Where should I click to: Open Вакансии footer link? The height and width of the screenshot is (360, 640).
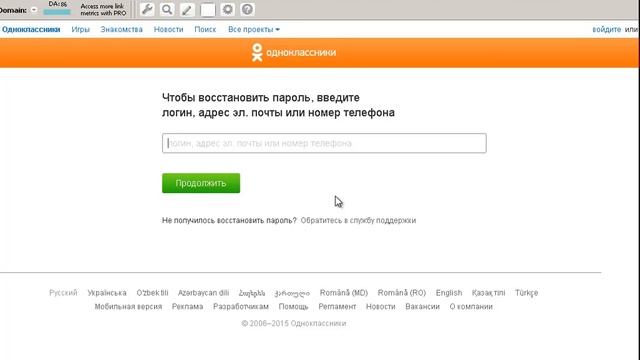[422, 307]
